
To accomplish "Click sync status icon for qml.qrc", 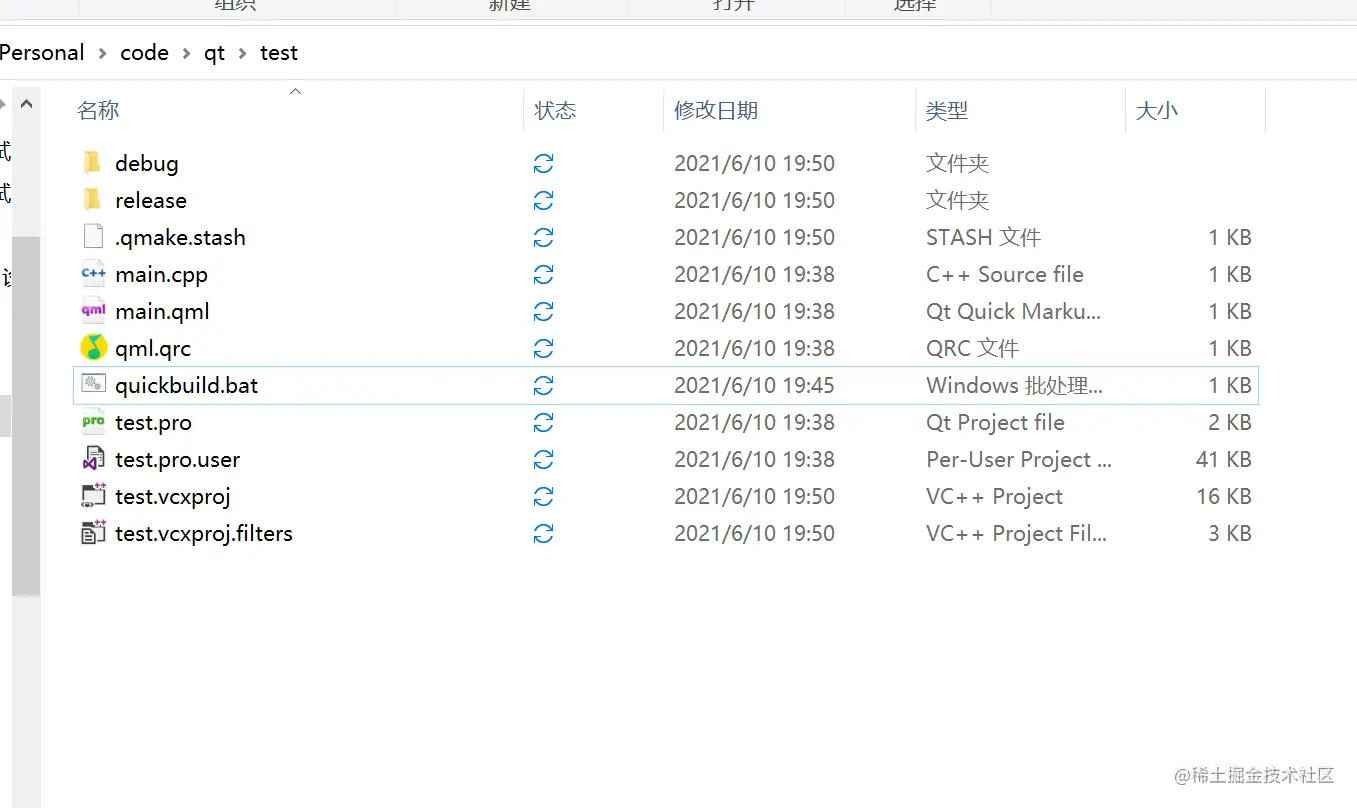I will [x=543, y=348].
